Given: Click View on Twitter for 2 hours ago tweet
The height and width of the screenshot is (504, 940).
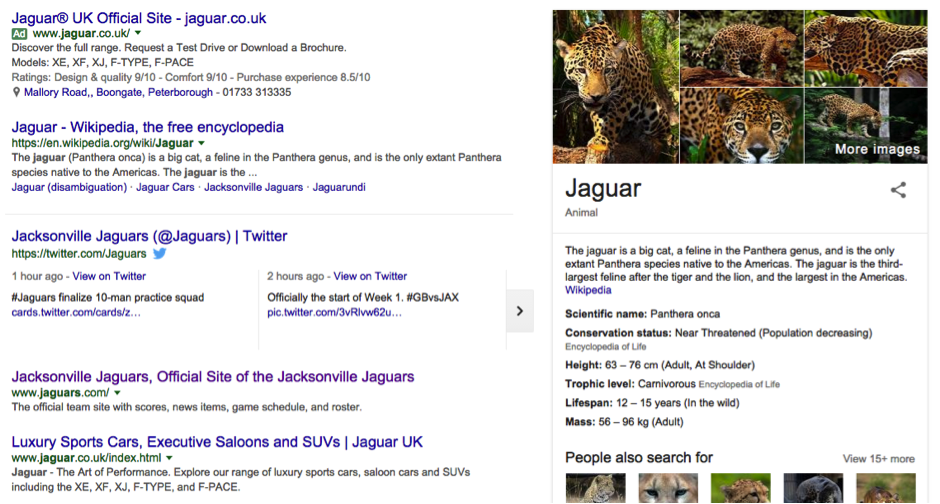Looking at the screenshot, I should pyautogui.click(x=370, y=276).
